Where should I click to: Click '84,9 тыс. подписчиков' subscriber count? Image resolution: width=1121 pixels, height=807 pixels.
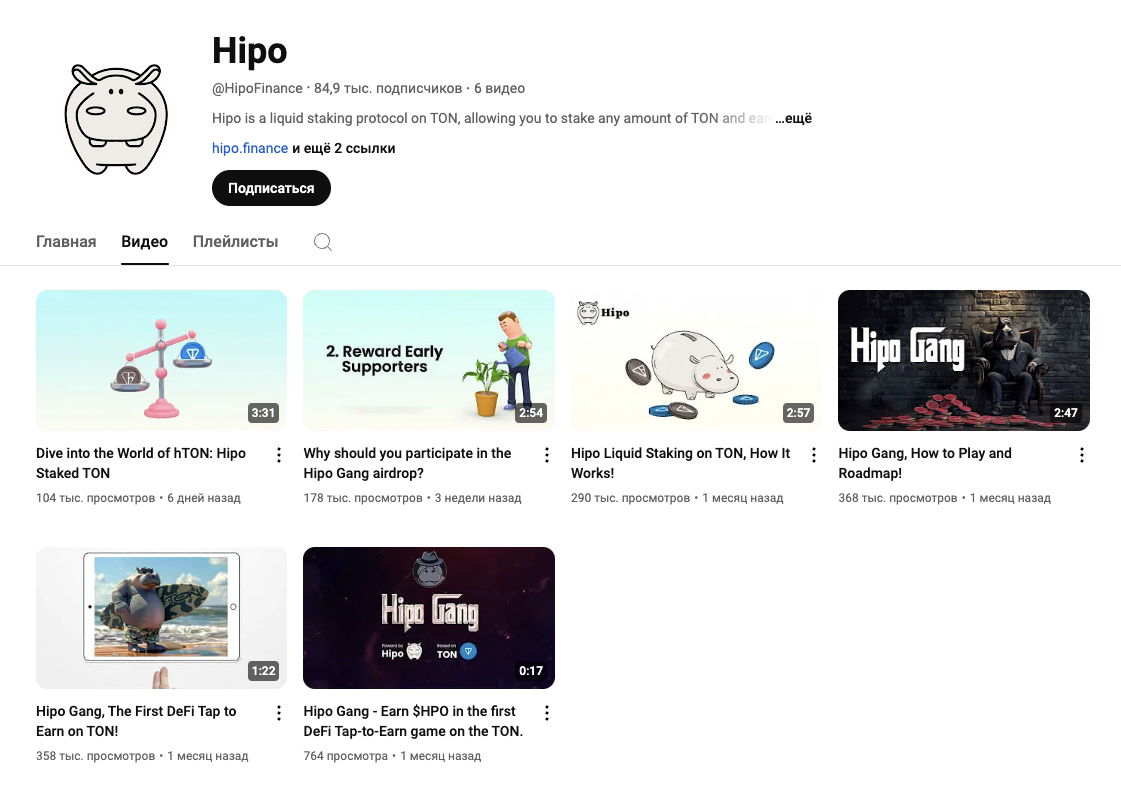(x=388, y=88)
